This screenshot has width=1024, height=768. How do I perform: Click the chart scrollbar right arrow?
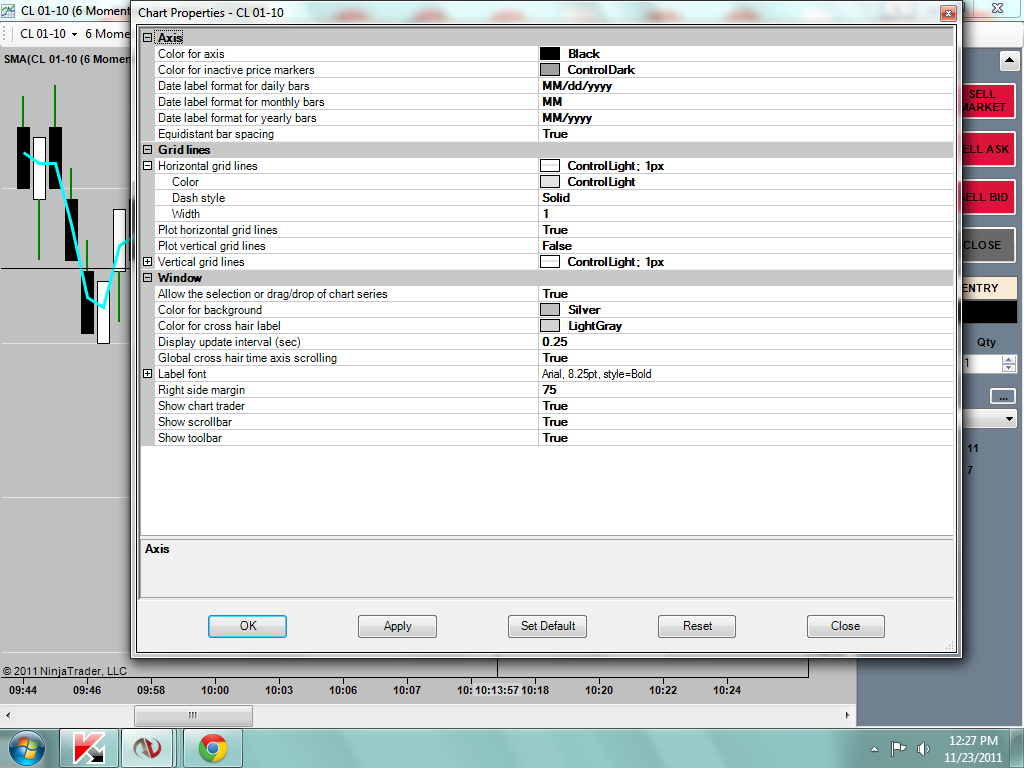click(x=848, y=715)
